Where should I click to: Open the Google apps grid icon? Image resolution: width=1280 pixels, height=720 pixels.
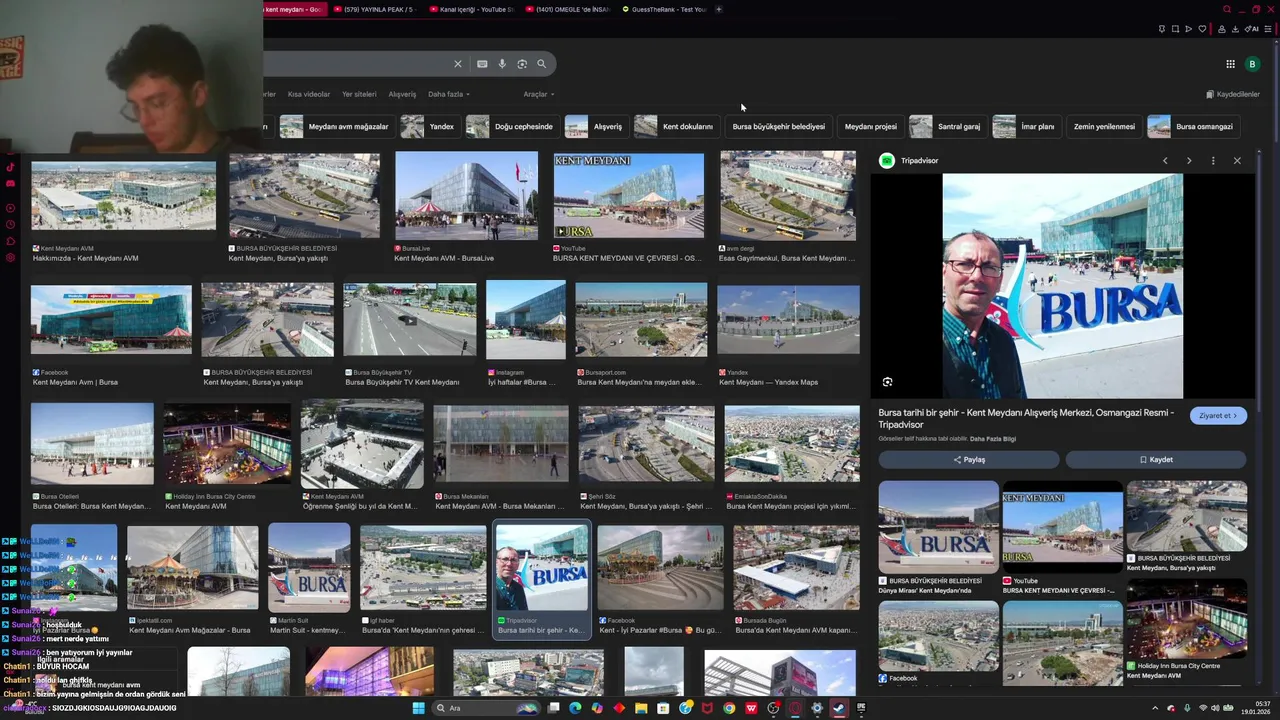[x=1230, y=64]
